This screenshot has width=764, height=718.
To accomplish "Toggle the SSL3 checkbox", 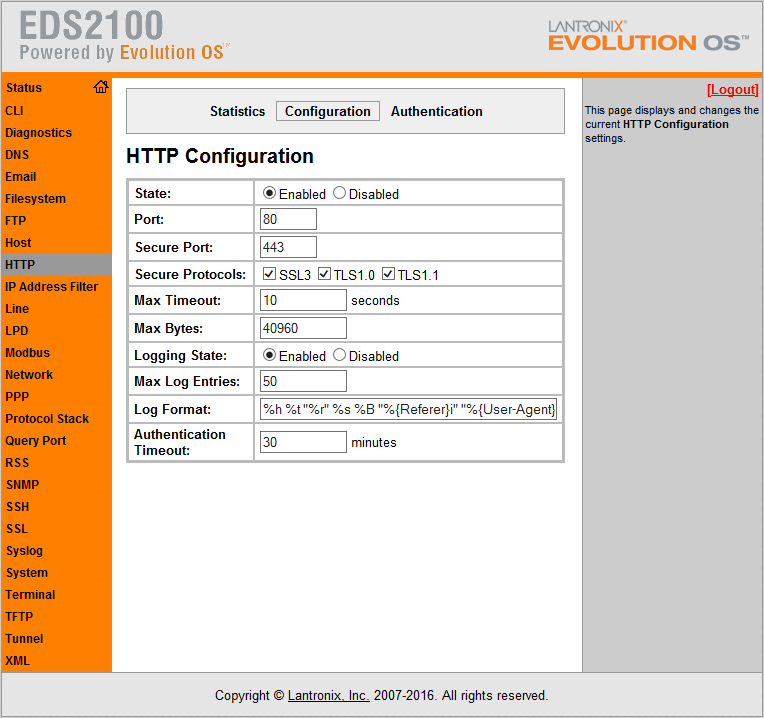I will pyautogui.click(x=269, y=274).
